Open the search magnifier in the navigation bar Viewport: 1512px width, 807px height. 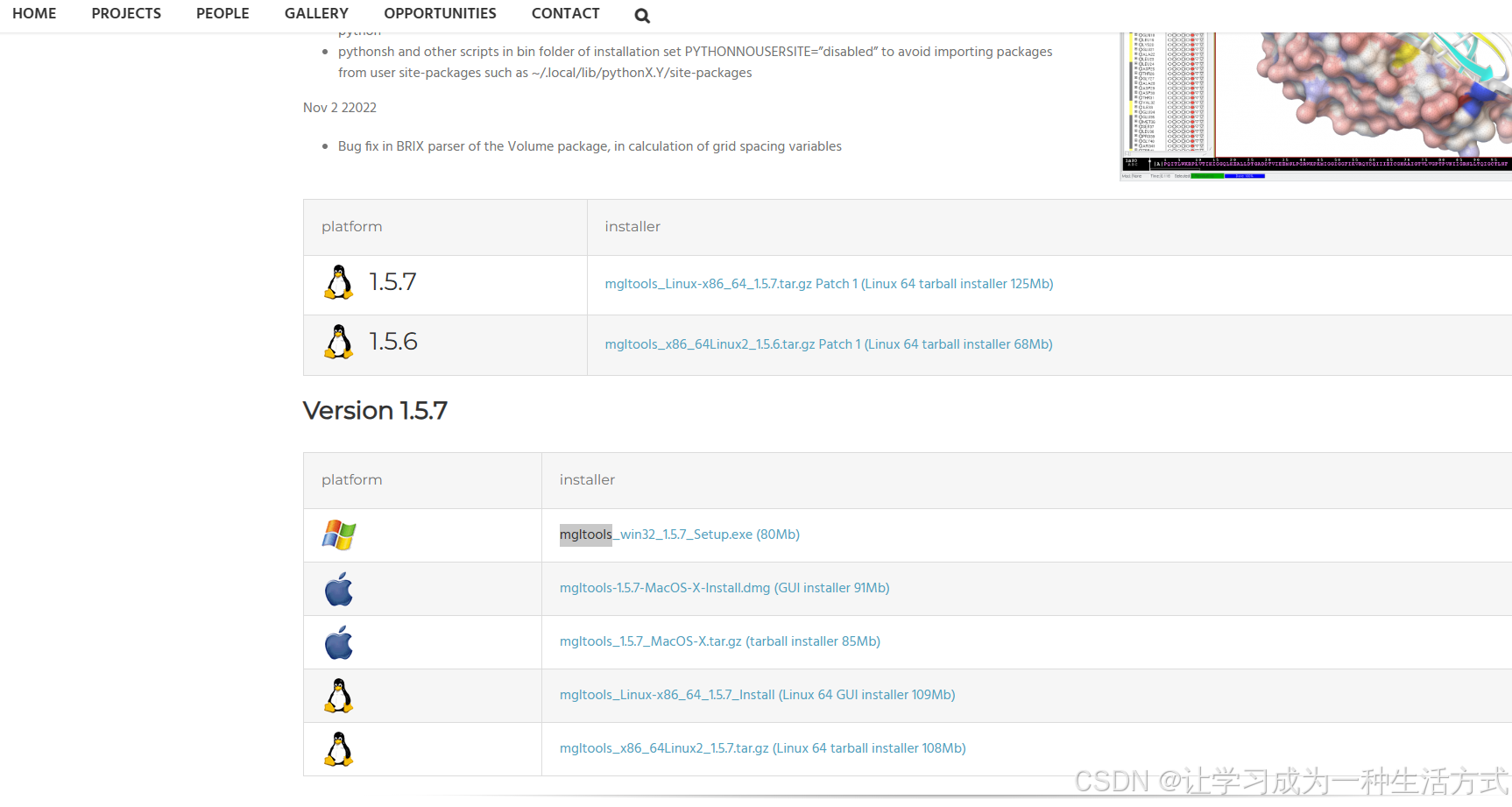pyautogui.click(x=641, y=15)
